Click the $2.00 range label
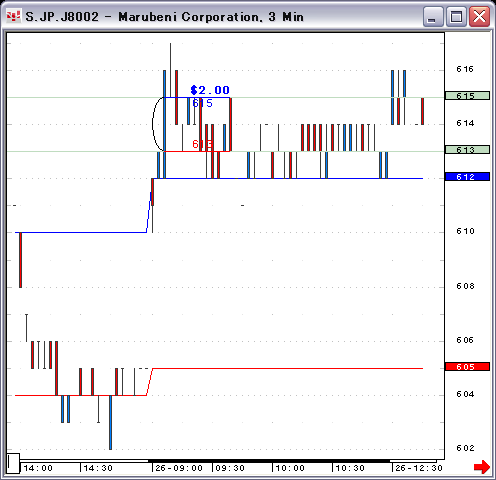 tap(210, 90)
